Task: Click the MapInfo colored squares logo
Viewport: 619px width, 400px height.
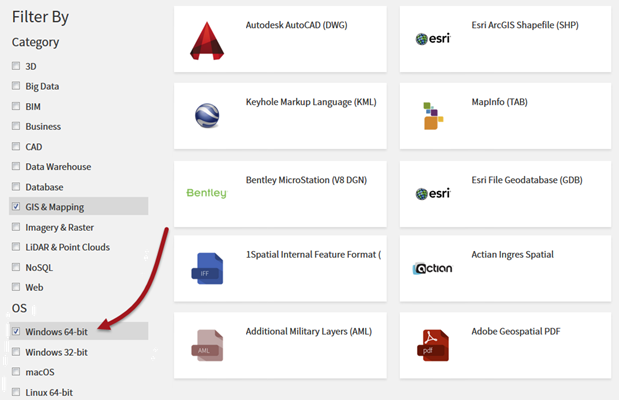Action: [433, 116]
